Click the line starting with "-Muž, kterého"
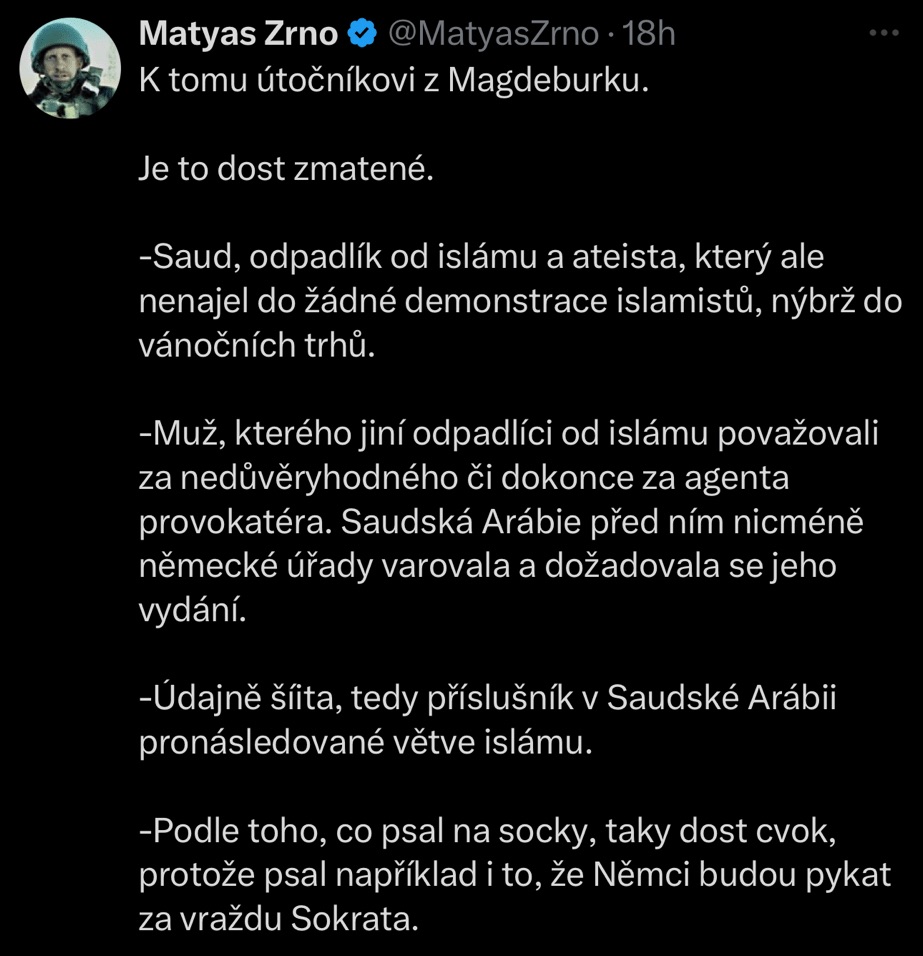The width and height of the screenshot is (923, 956). (507, 435)
